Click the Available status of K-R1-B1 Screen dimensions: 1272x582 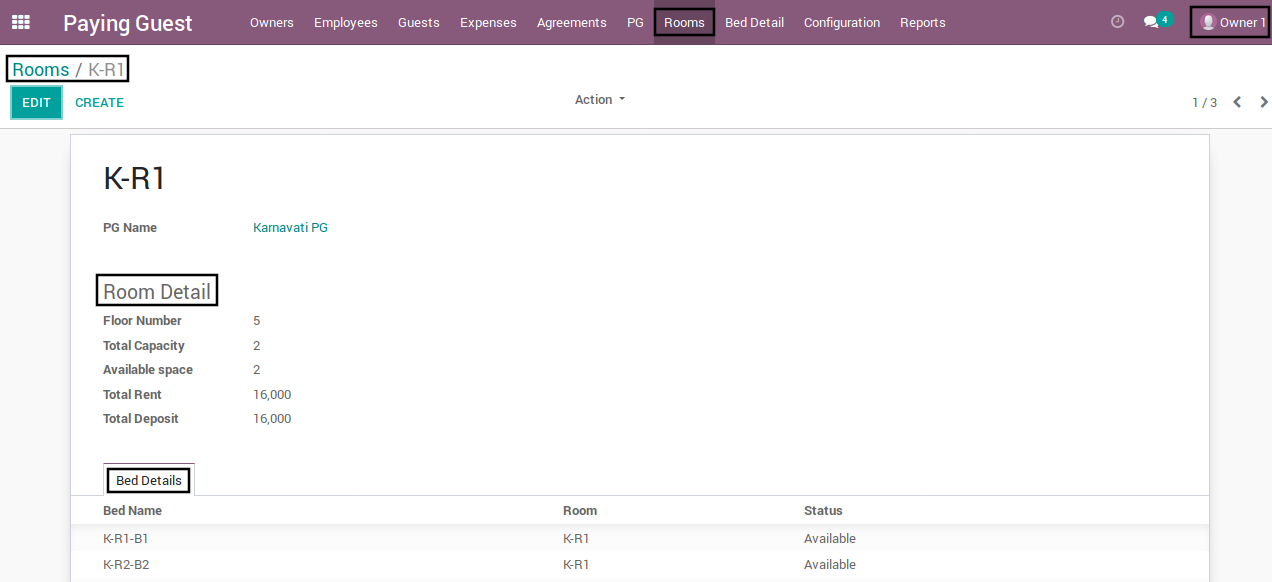[x=830, y=539]
